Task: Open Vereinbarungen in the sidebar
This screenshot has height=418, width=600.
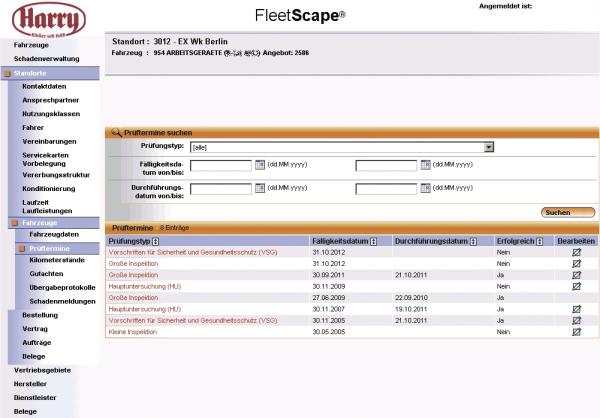Action: point(49,142)
